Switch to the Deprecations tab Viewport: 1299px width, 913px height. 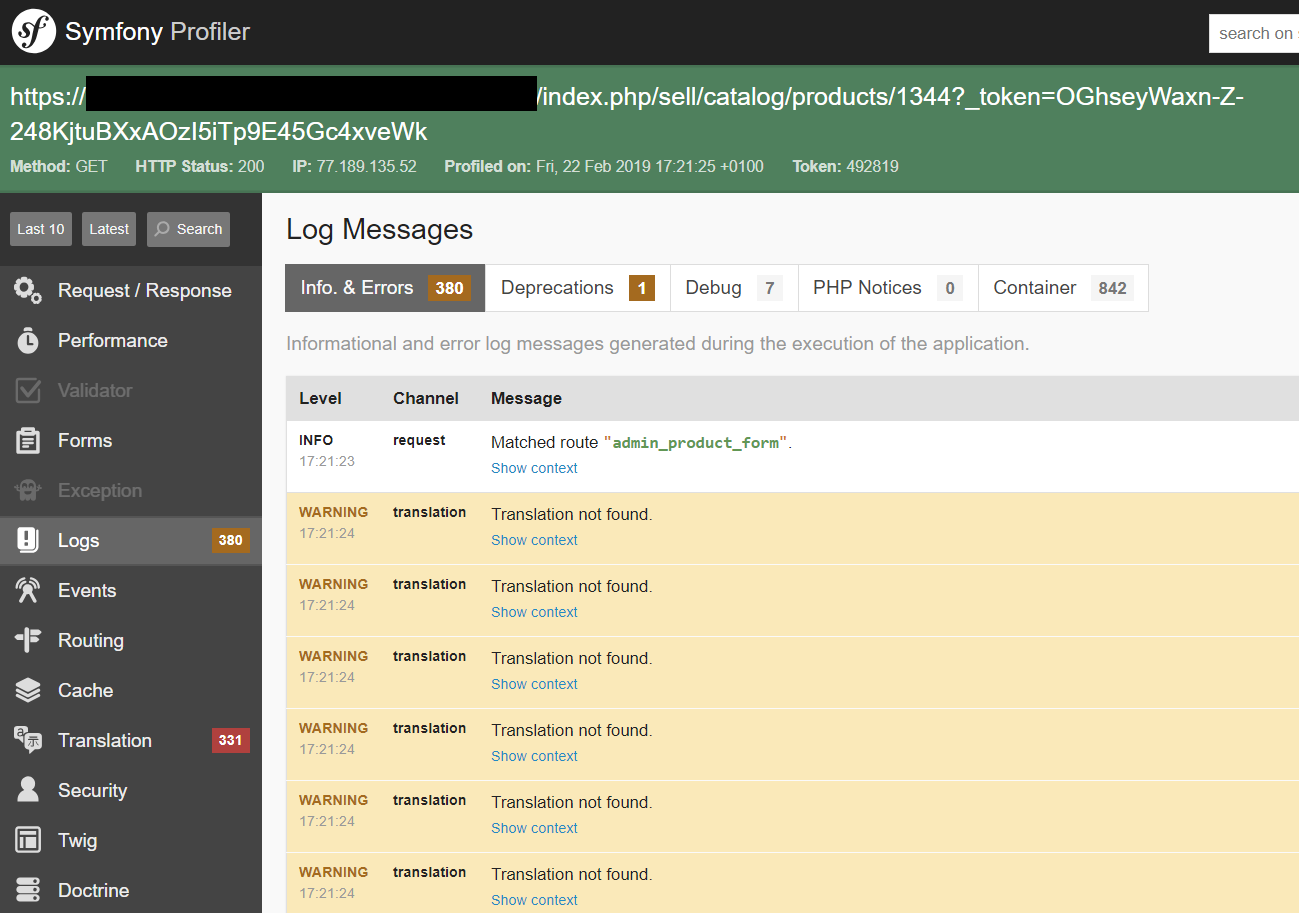click(x=577, y=288)
